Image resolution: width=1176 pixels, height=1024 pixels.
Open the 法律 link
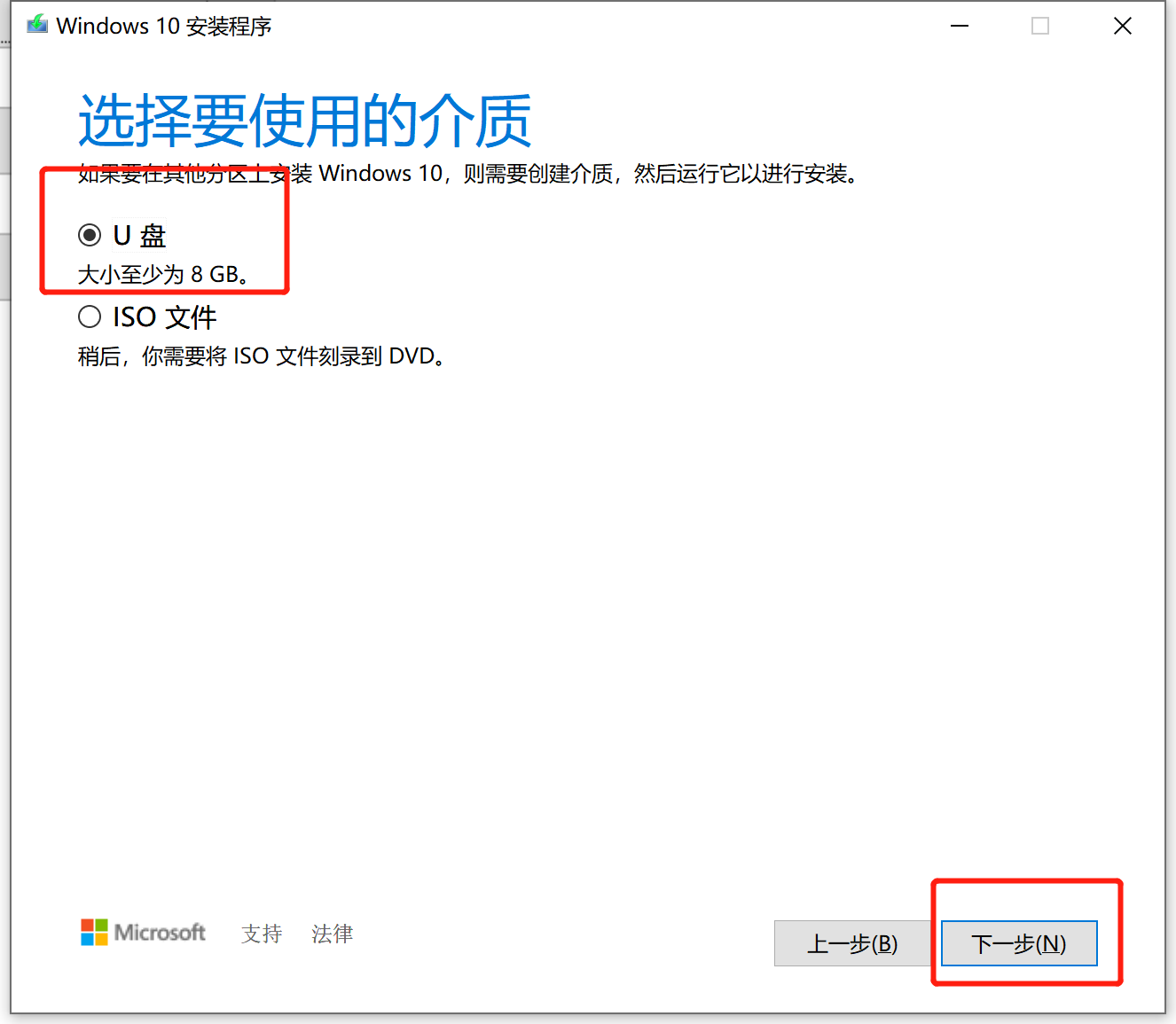(x=333, y=934)
